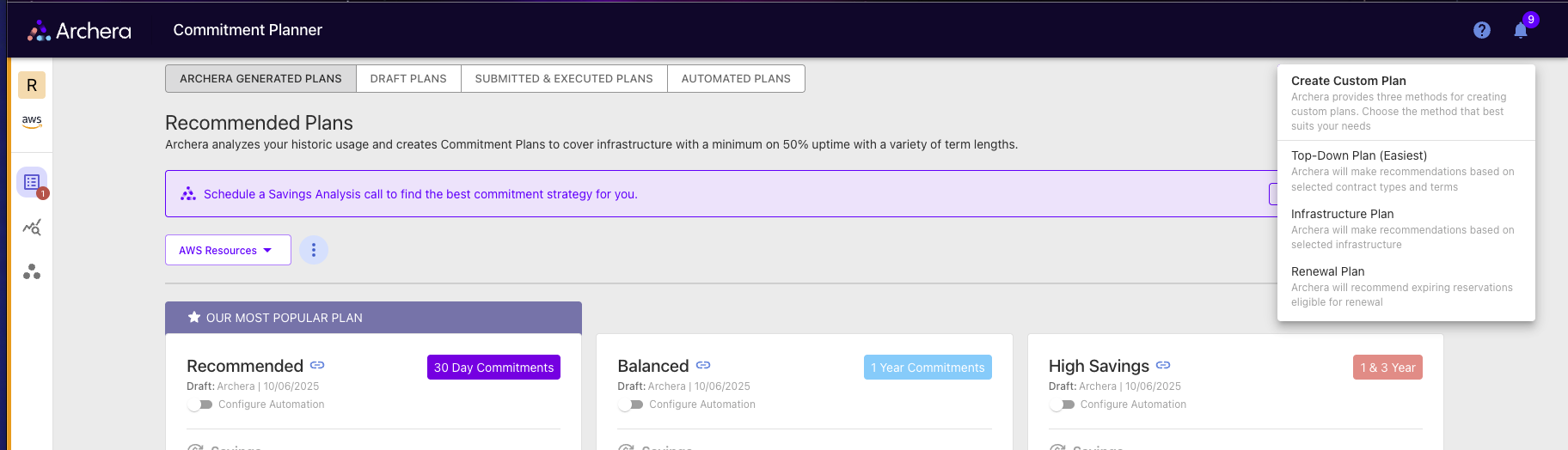Toggle Configure Automation on Balanced plan

coord(631,404)
